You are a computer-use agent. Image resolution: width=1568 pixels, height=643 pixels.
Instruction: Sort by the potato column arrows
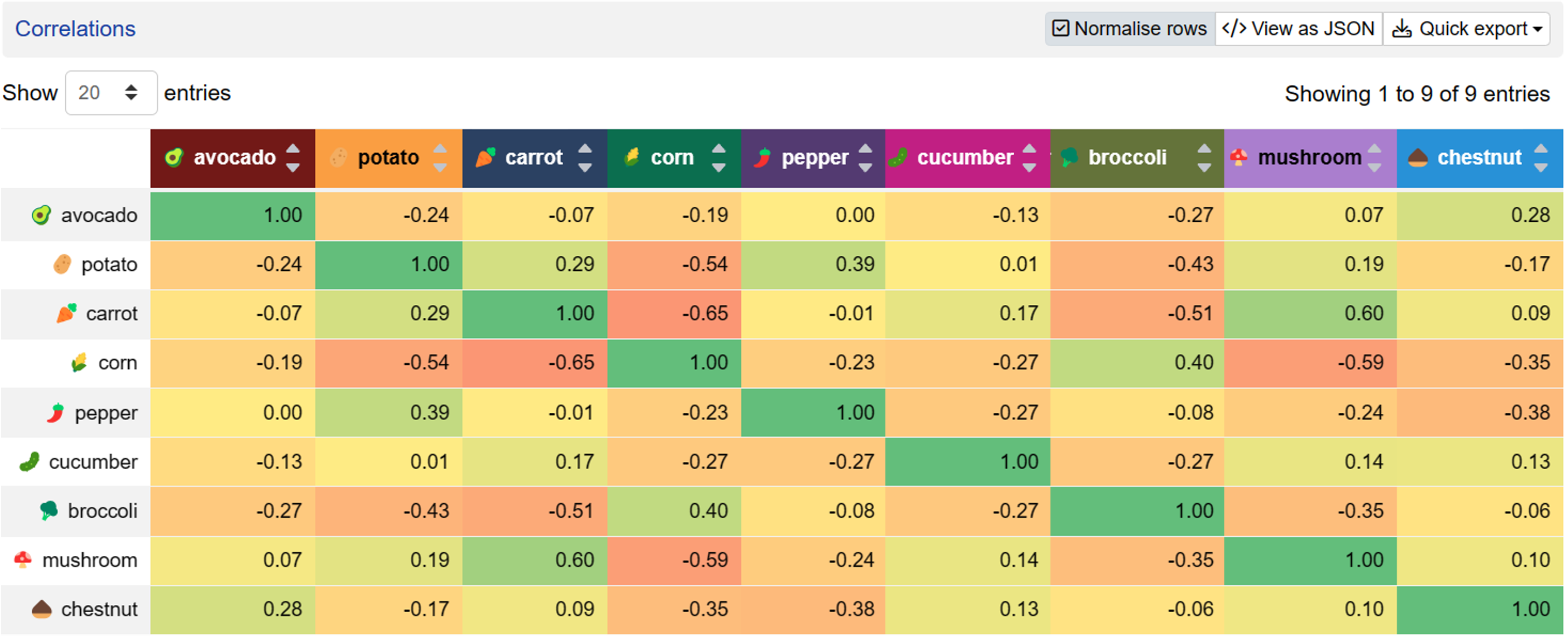coord(440,158)
